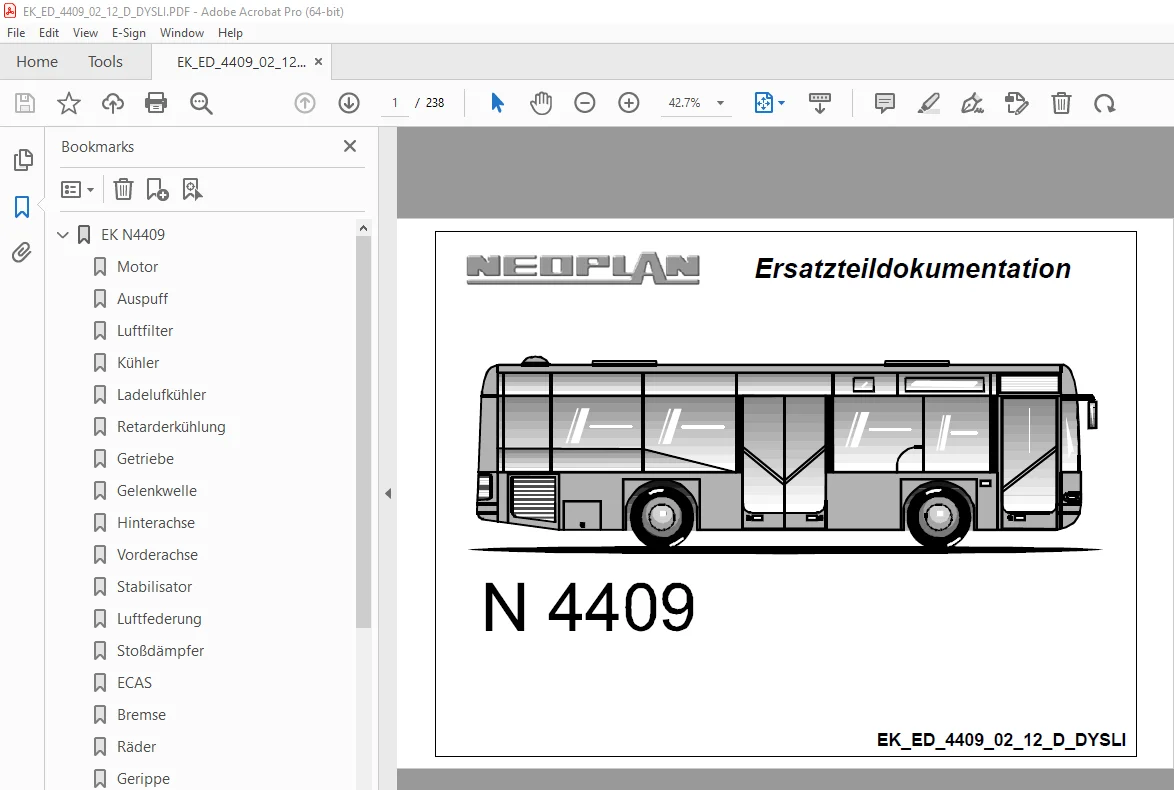The height and width of the screenshot is (790, 1174).
Task: Close the Bookmarks panel
Action: [x=350, y=146]
